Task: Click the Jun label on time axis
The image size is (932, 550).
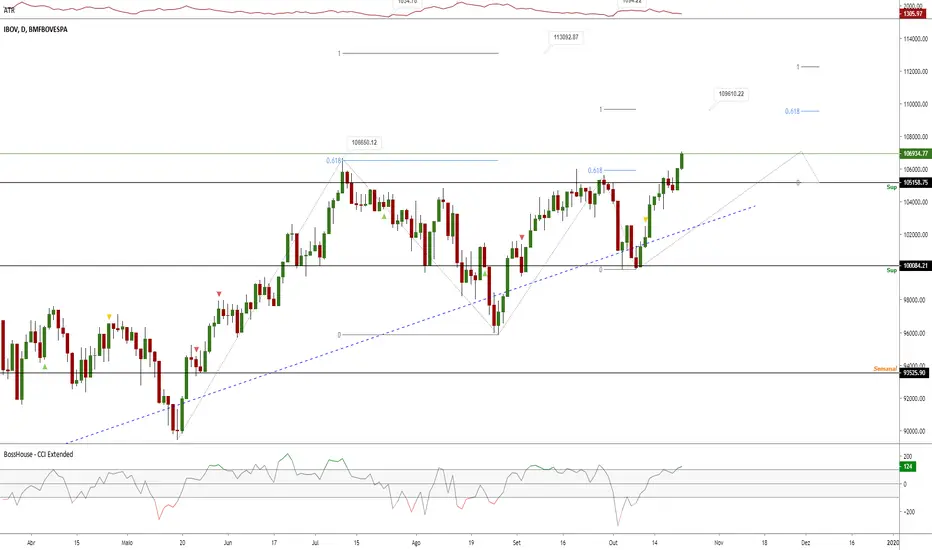Action: (x=228, y=543)
